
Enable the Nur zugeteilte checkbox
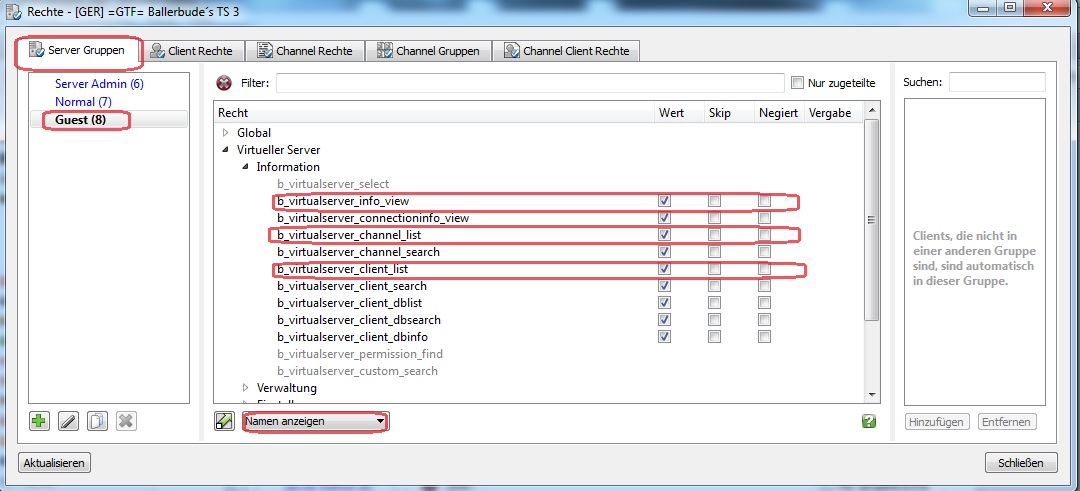[798, 83]
